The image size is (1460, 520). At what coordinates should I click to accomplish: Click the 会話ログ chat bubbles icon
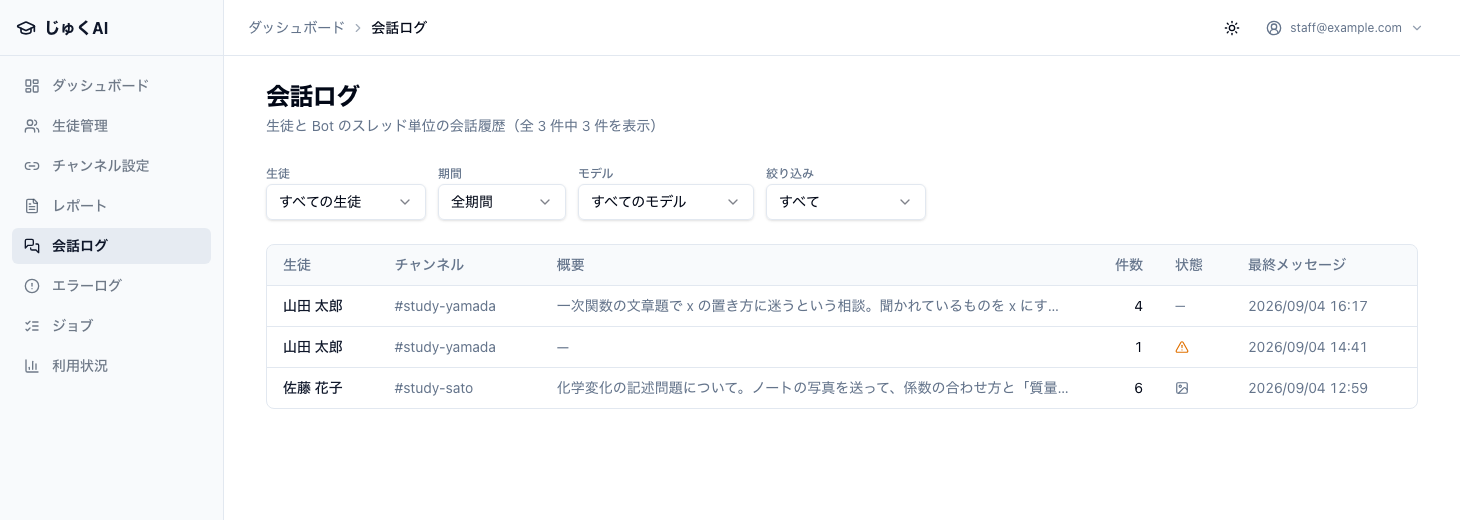(32, 246)
